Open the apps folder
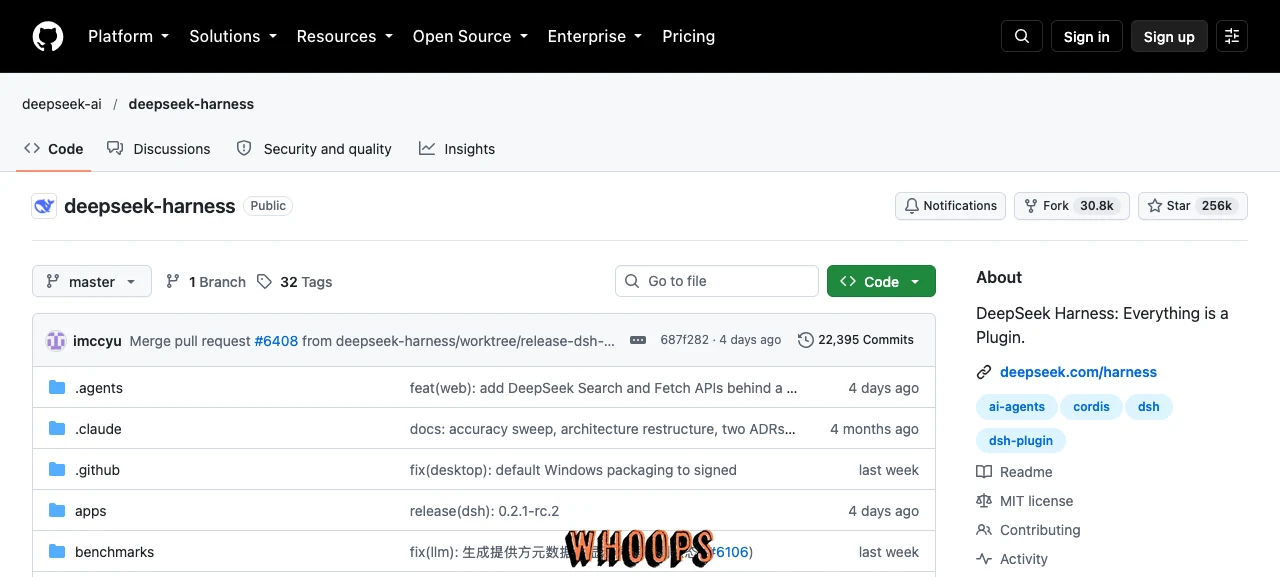Image resolution: width=1280 pixels, height=577 pixels. (90, 511)
